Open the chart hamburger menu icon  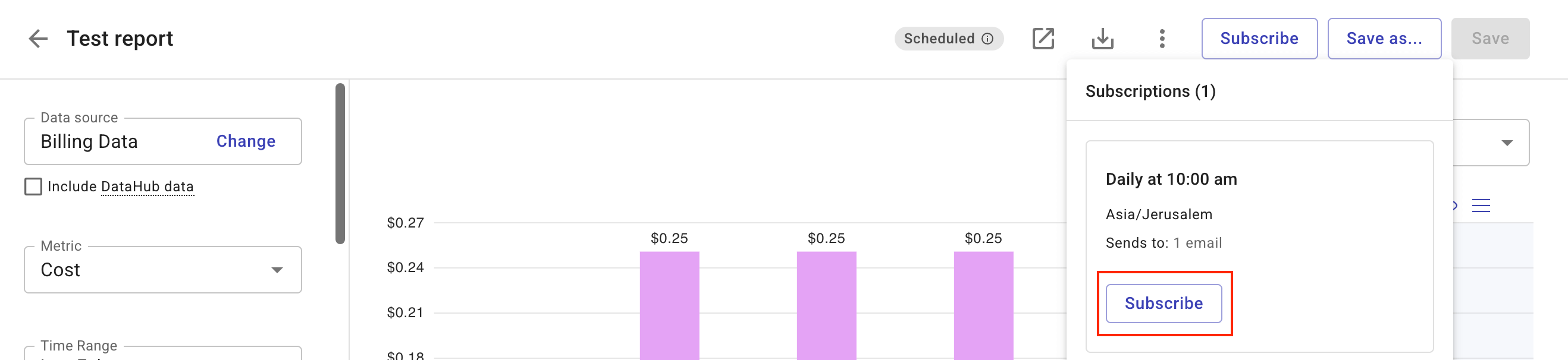1481,206
